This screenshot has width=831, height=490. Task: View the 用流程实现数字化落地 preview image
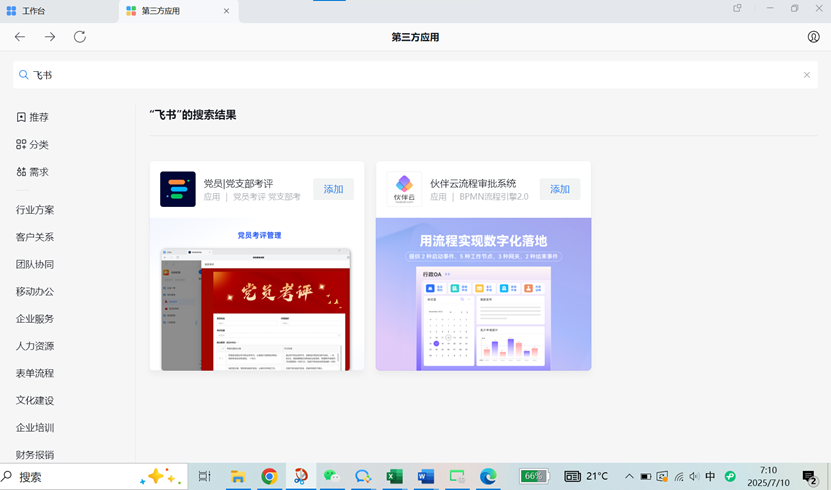pyautogui.click(x=483, y=294)
